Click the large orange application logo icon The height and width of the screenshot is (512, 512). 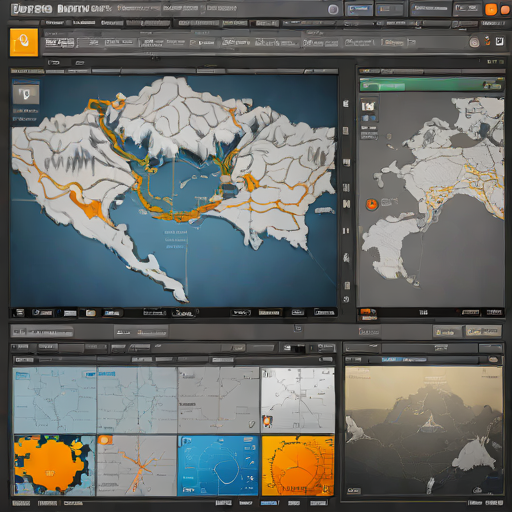[24, 42]
